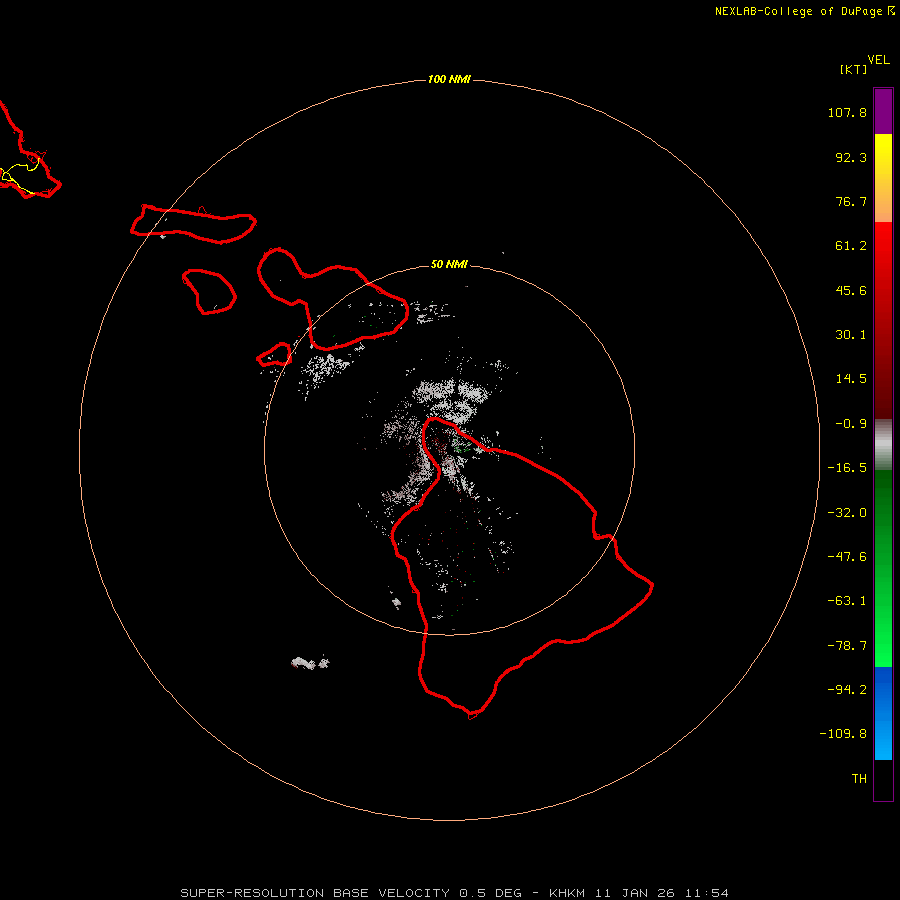Click the VEL legend title
This screenshot has height=900, width=900.
(878, 60)
